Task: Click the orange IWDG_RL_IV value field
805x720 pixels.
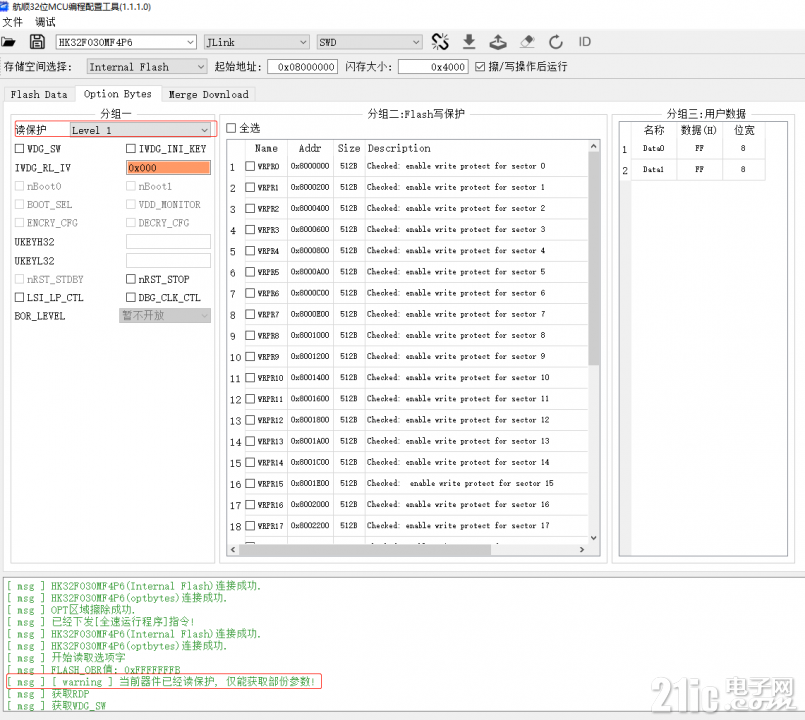Action: click(x=168, y=167)
